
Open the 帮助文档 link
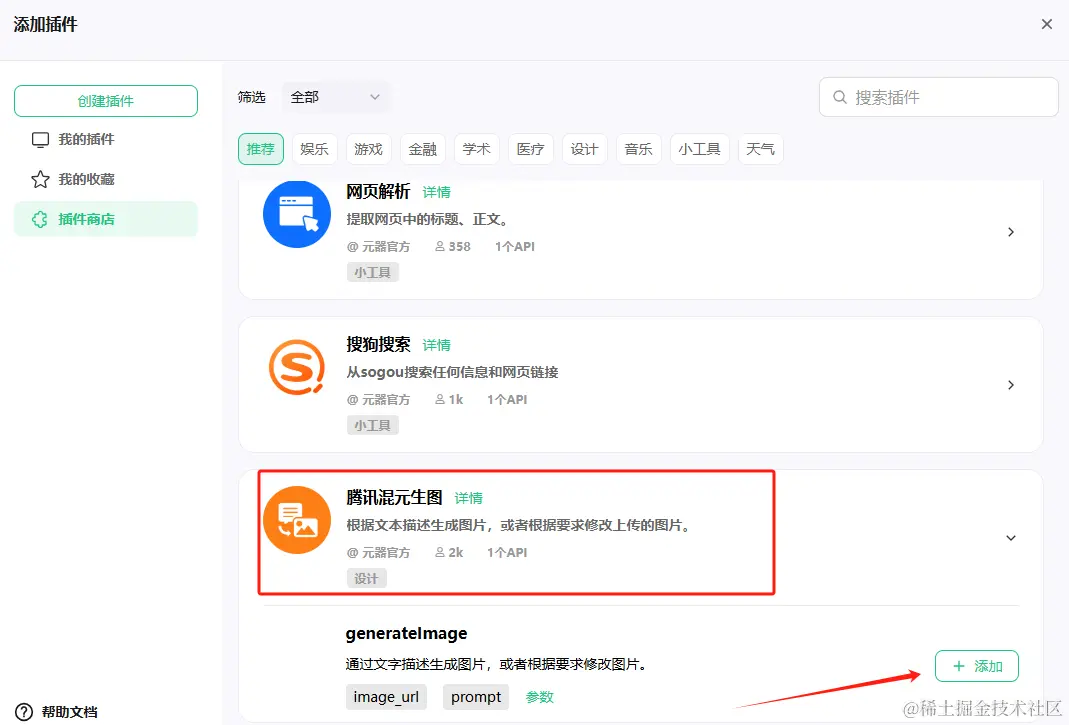point(70,712)
